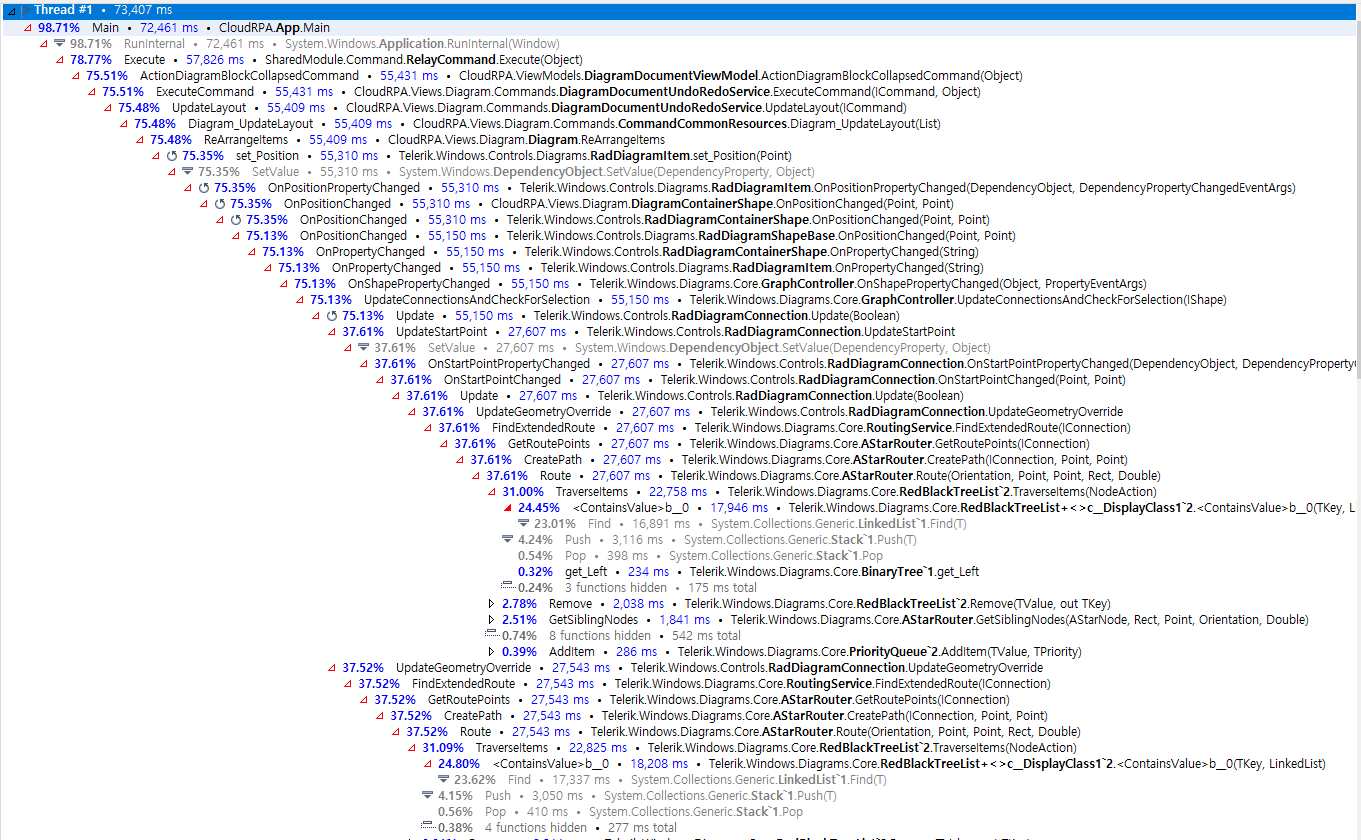This screenshot has width=1361, height=840.
Task: Click system-function icon on Push 4.15% row
Action: 427,795
